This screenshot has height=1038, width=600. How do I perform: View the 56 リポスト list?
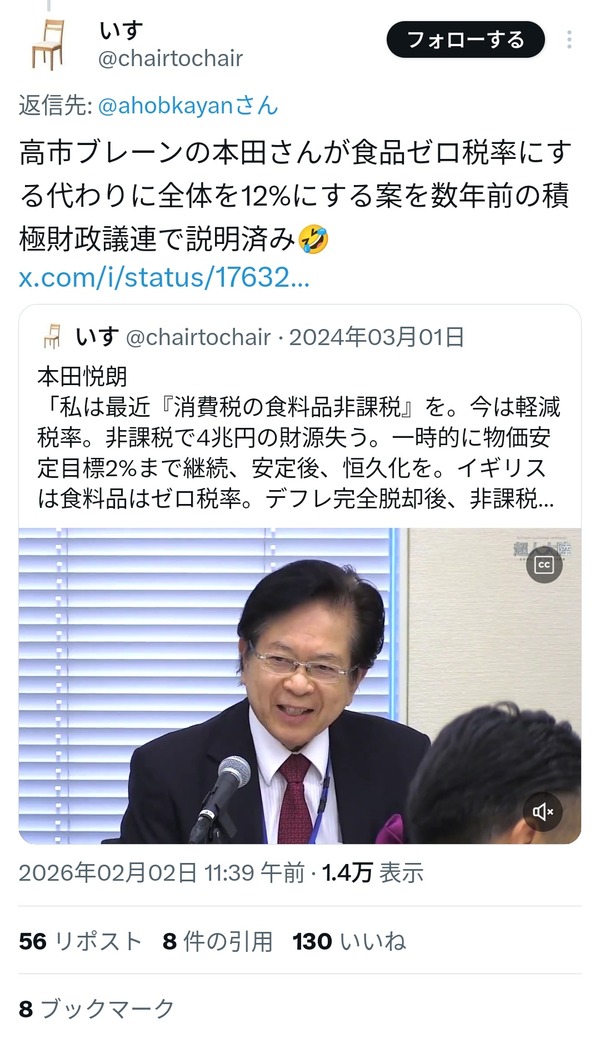click(x=80, y=941)
